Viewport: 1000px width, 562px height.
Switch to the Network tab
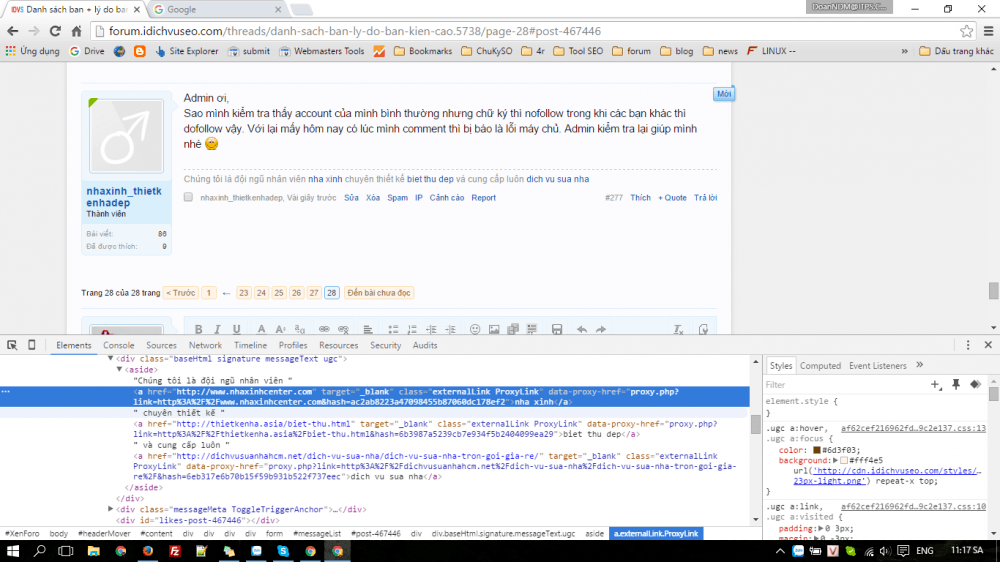205,345
